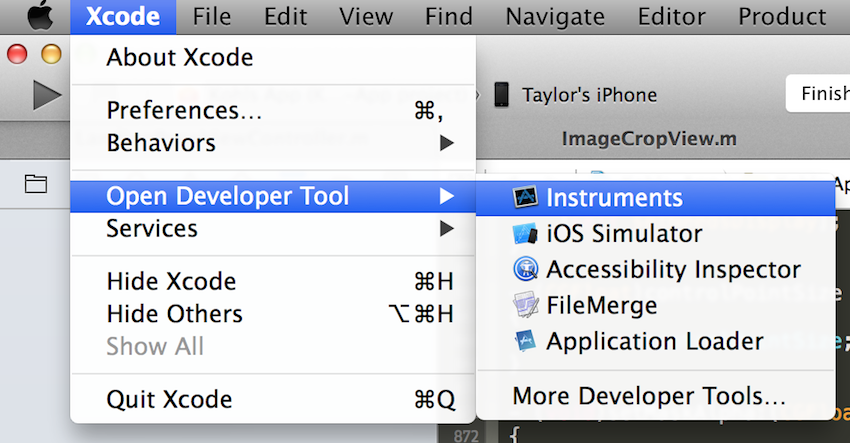Choose Hide Xcode

point(273,281)
